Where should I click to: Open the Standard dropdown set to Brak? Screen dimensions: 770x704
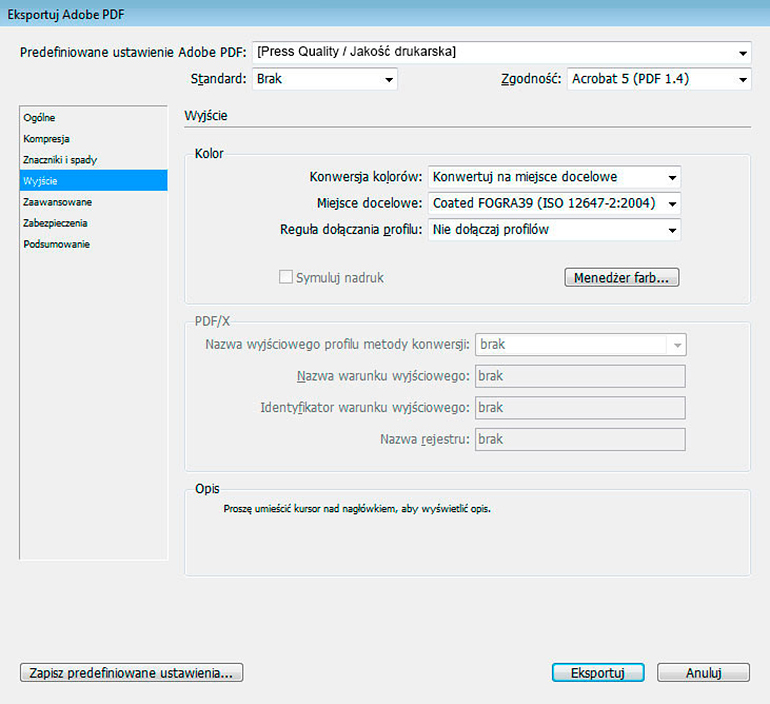[x=324, y=79]
